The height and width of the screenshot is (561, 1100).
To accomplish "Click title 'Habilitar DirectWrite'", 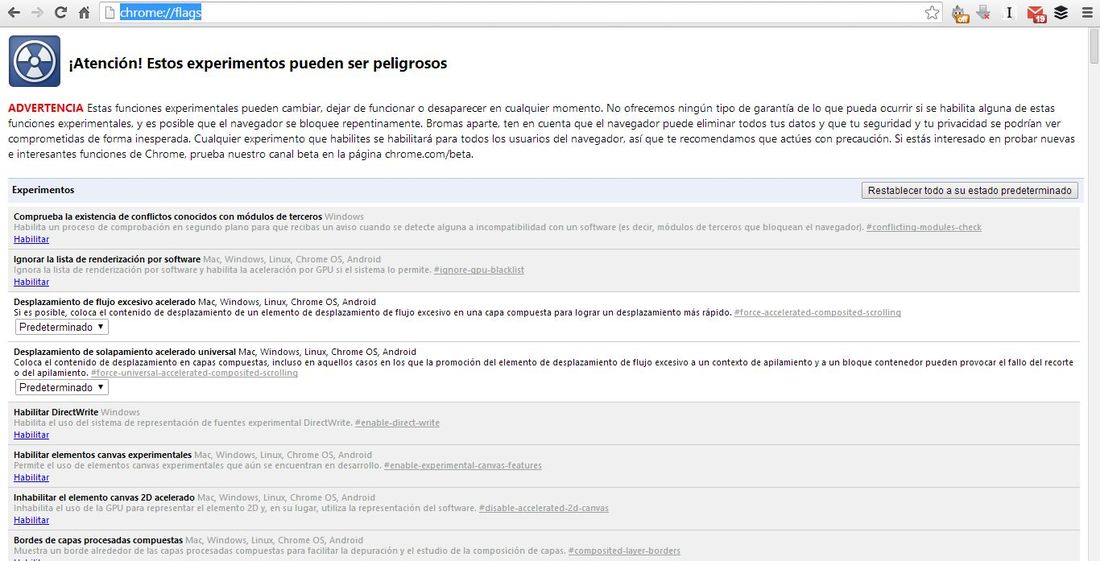I will [56, 412].
